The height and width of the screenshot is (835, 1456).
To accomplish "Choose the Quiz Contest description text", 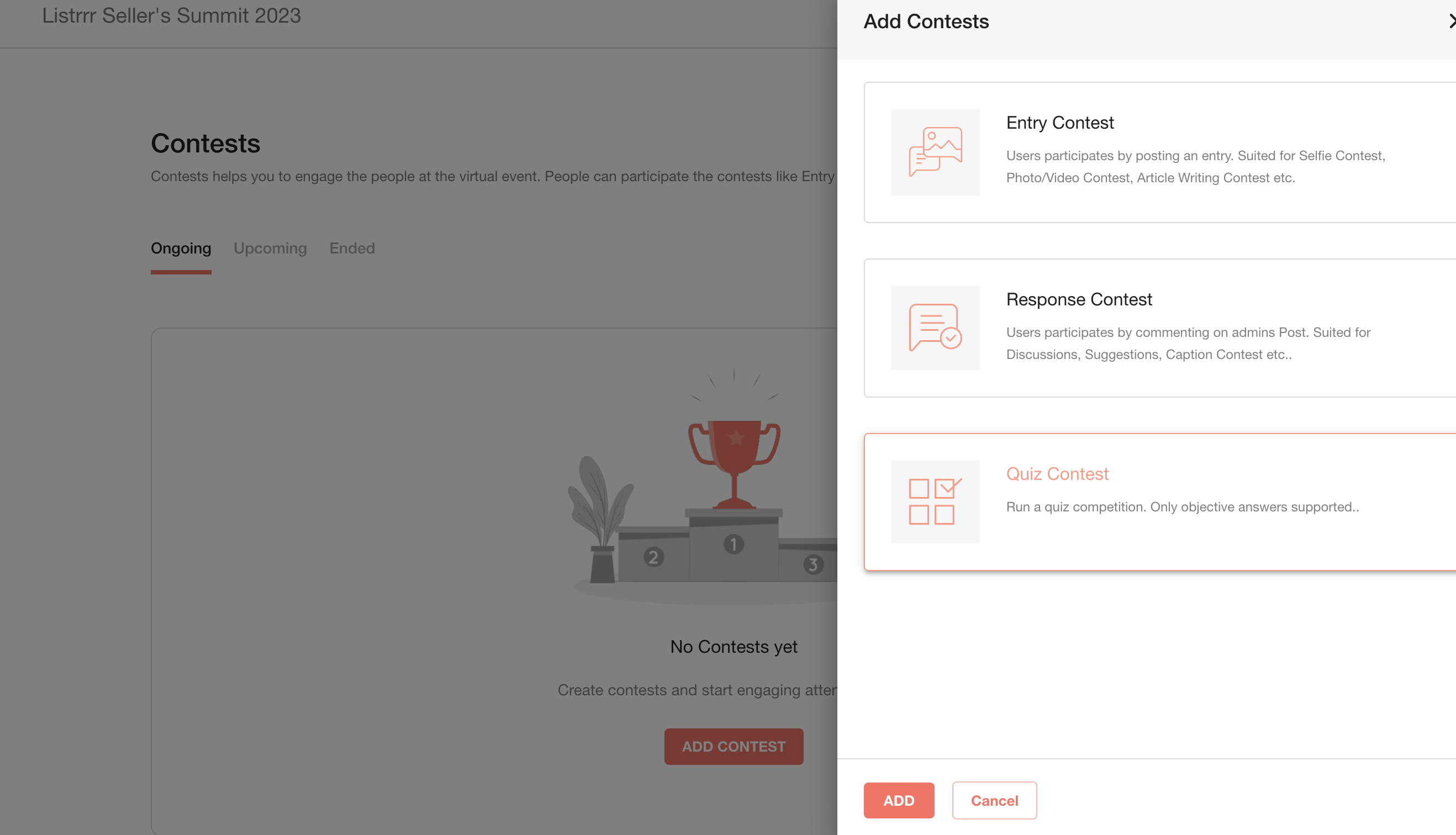I will click(1183, 506).
